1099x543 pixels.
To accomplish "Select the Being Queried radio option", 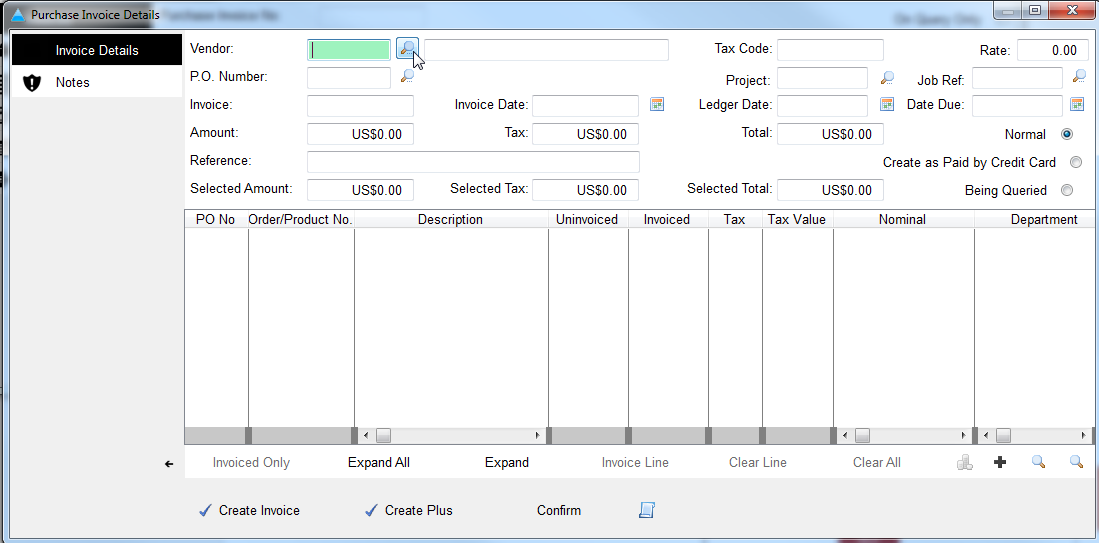I will [x=1067, y=190].
